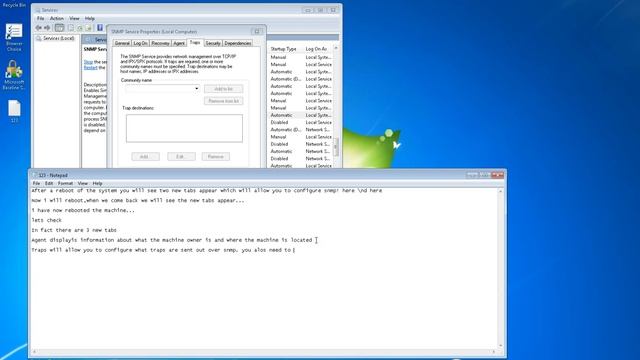The image size is (640, 360).
Task: Click the Forward arrow in Services toolbar
Action: 47,28
